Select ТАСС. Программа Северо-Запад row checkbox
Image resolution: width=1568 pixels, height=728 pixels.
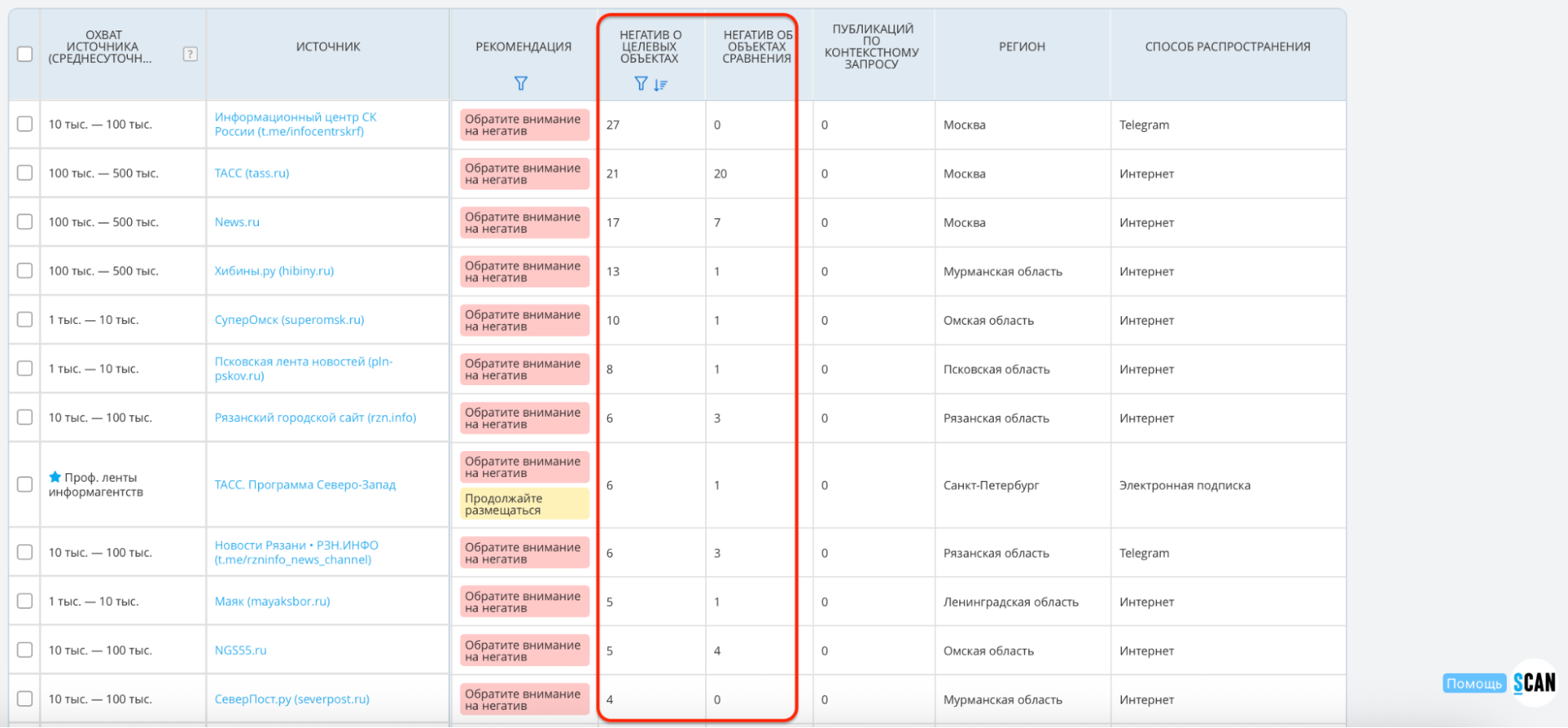tap(25, 485)
